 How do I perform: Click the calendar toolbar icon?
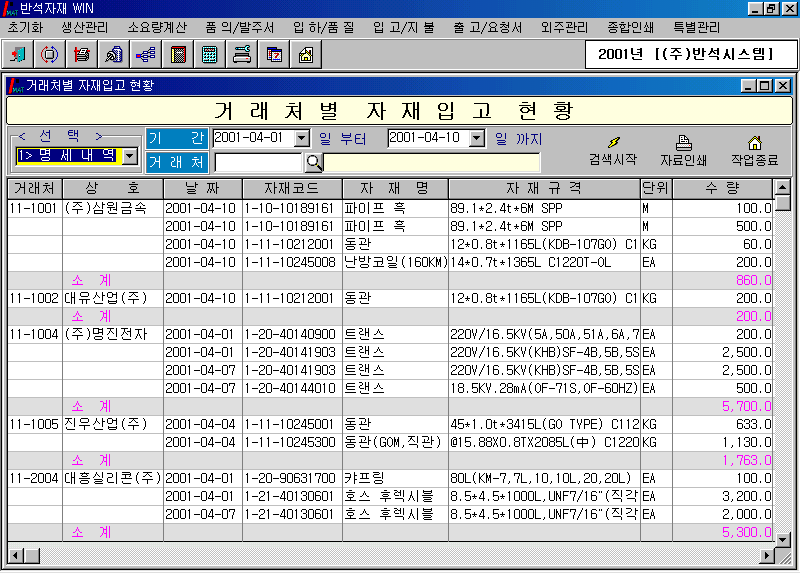click(x=274, y=54)
